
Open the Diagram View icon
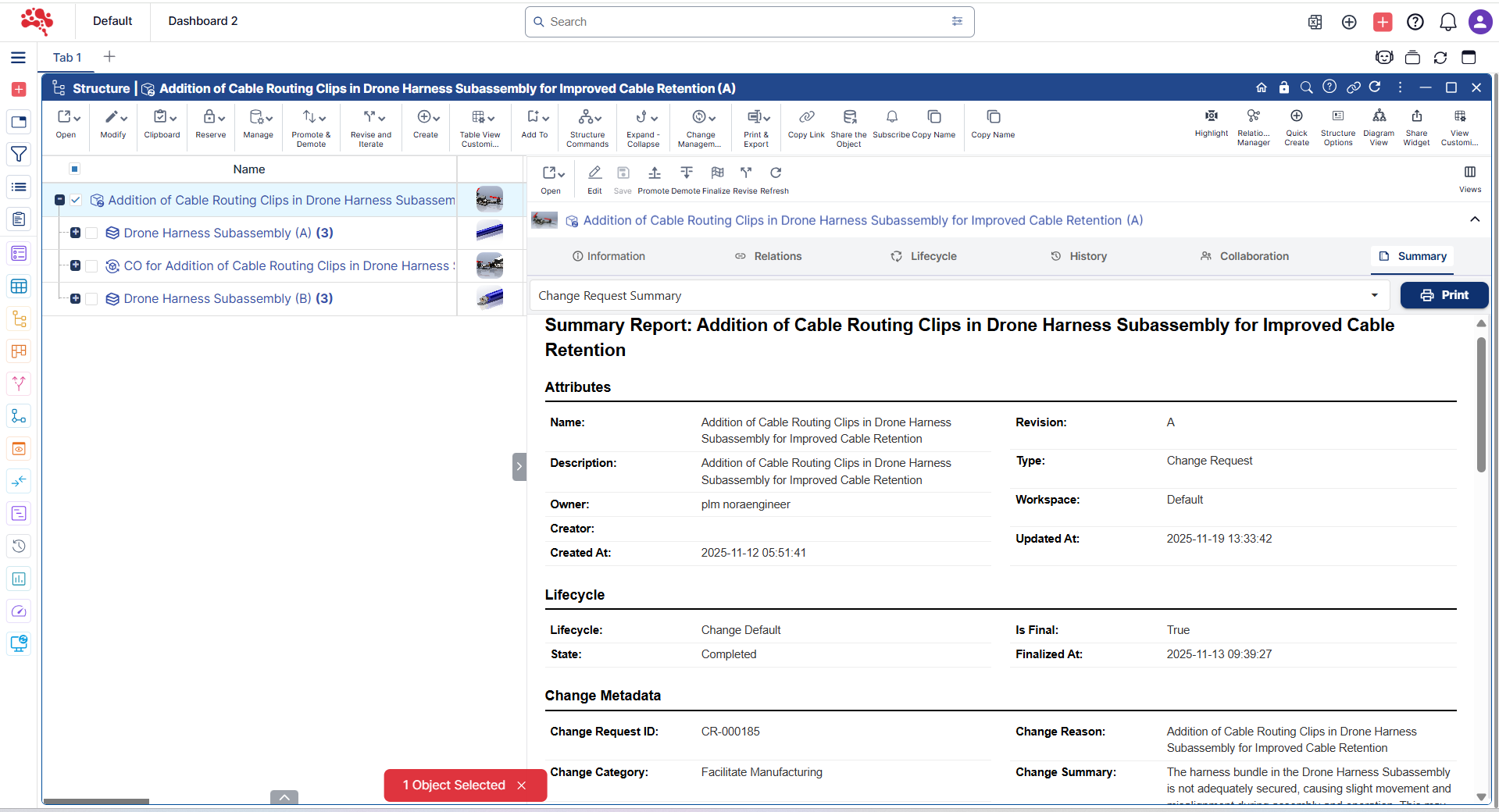[x=1379, y=116]
